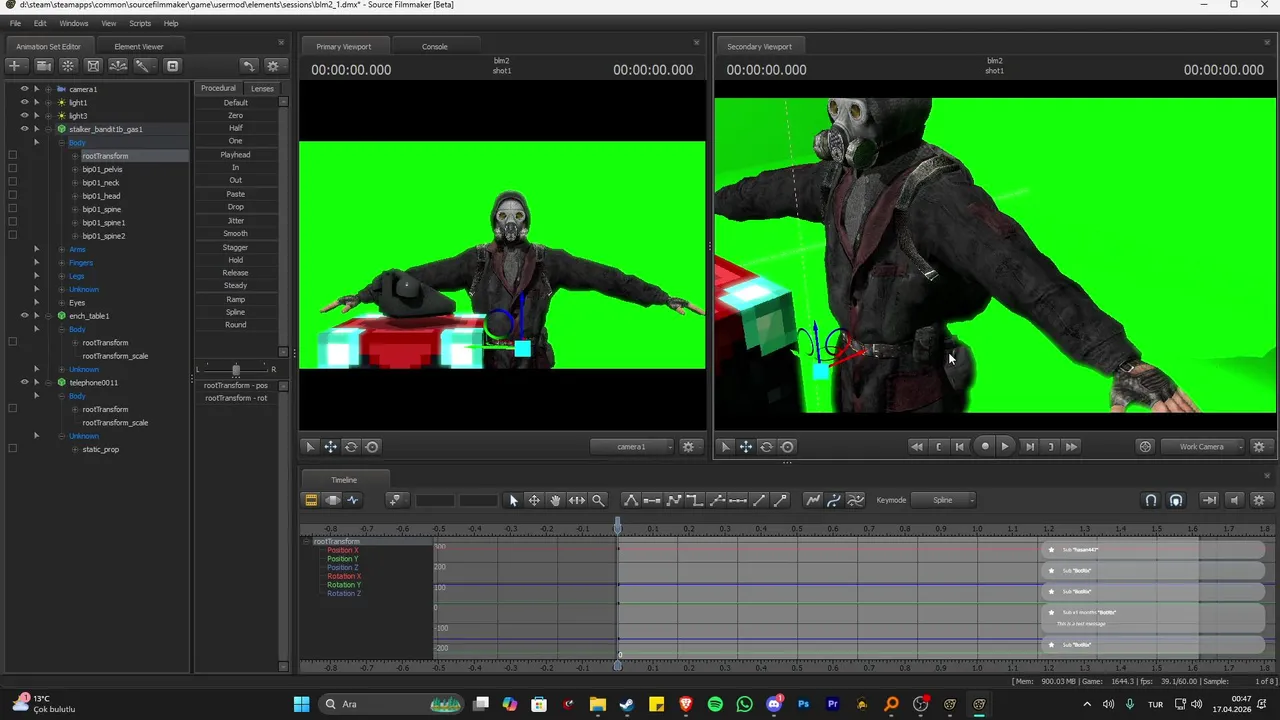Select the Secondary Viewport move tool
The width and height of the screenshot is (1280, 720).
tap(746, 447)
